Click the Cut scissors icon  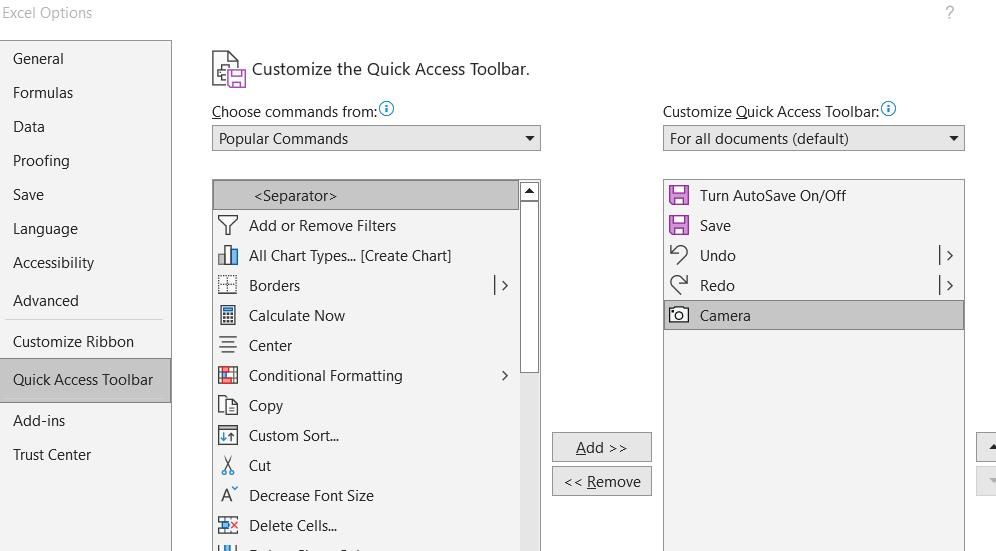[x=228, y=466]
